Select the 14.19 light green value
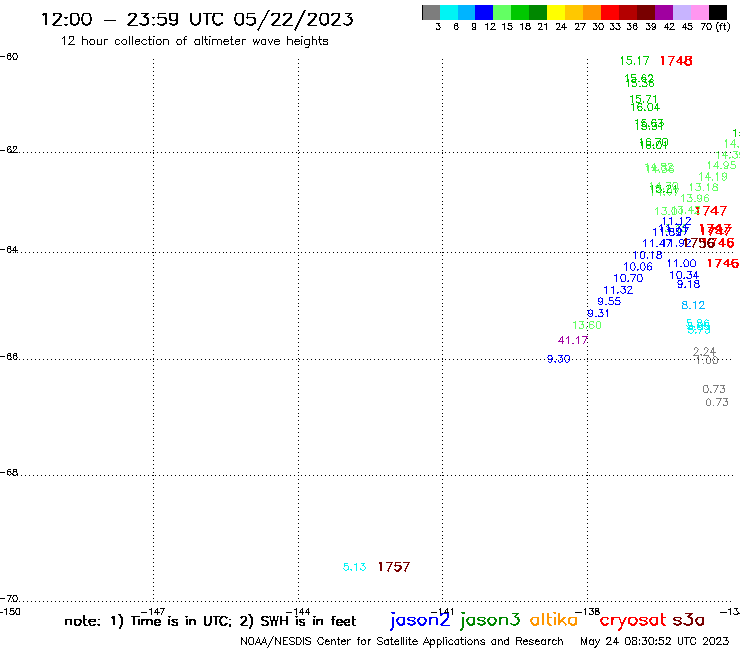This screenshot has width=740, height=650. click(x=713, y=177)
